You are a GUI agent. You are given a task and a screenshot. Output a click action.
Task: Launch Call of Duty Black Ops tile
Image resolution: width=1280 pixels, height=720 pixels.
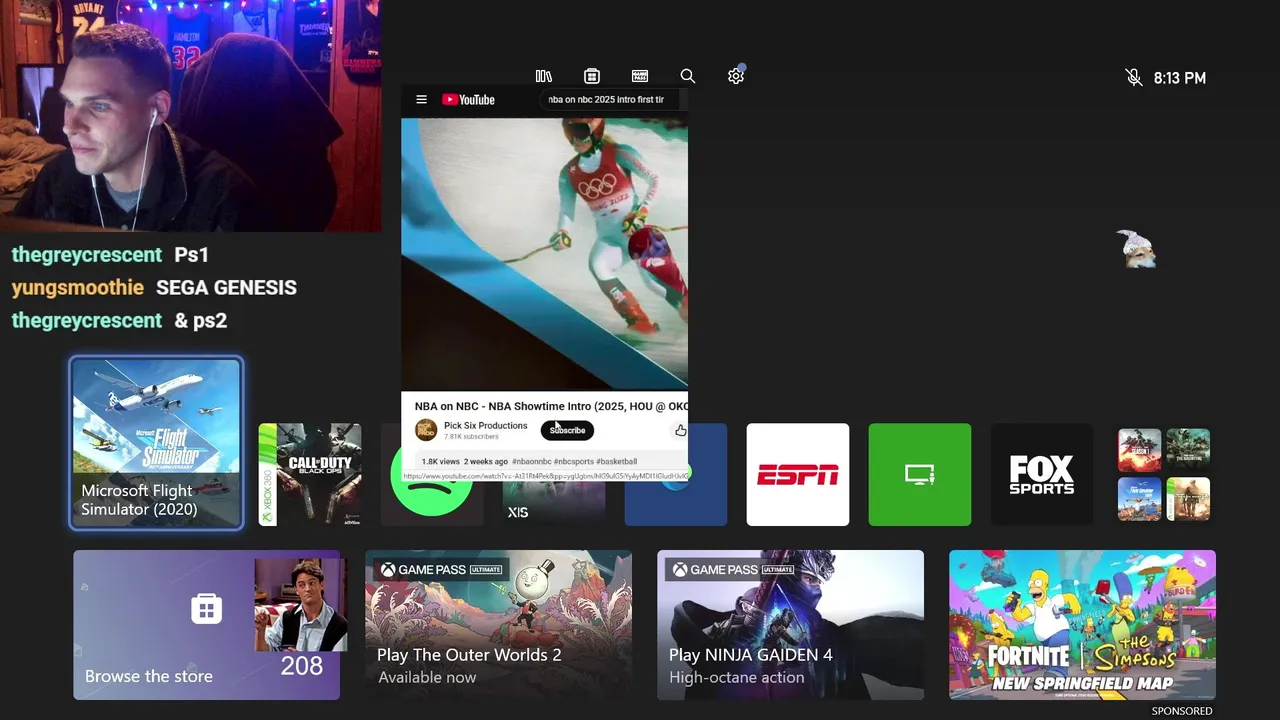310,474
